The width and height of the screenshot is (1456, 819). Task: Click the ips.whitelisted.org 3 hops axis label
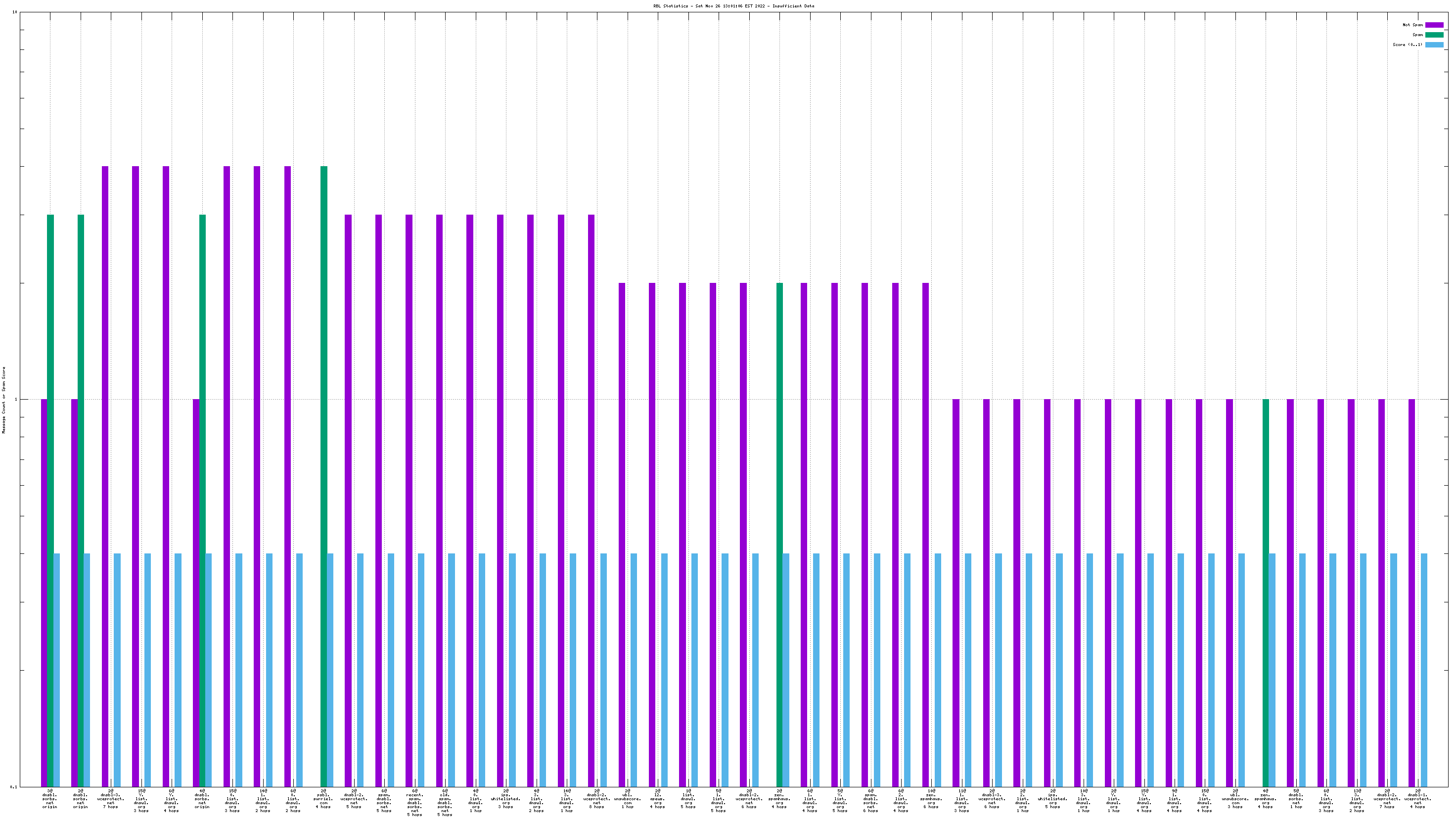[x=506, y=798]
